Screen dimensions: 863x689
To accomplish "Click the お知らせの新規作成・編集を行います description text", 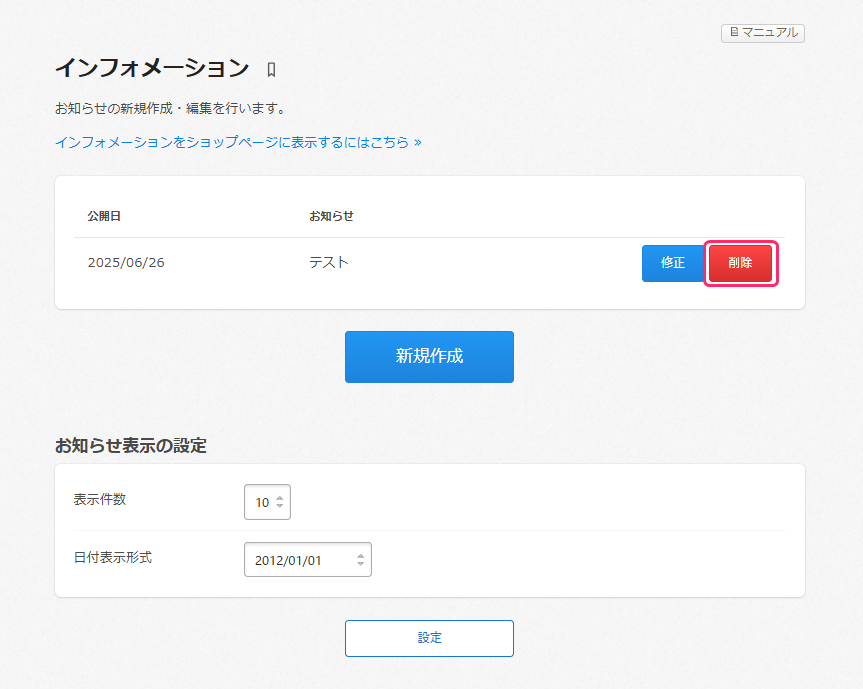I will (170, 108).
